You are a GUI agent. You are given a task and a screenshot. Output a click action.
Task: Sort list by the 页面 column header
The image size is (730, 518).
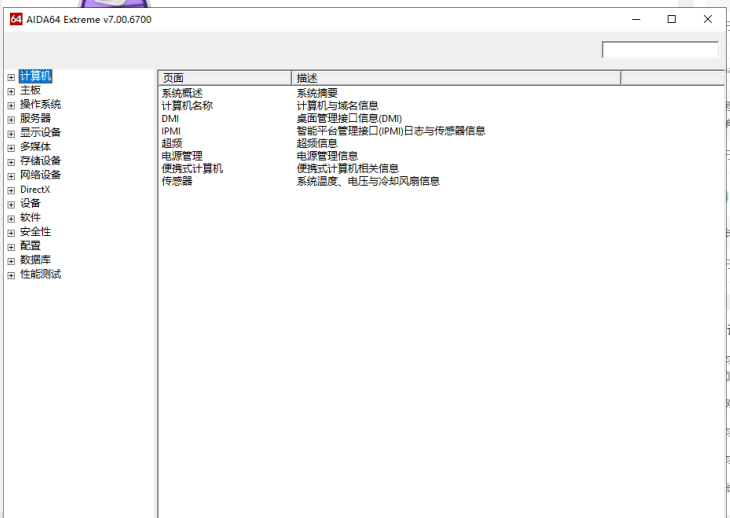pyautogui.click(x=225, y=78)
